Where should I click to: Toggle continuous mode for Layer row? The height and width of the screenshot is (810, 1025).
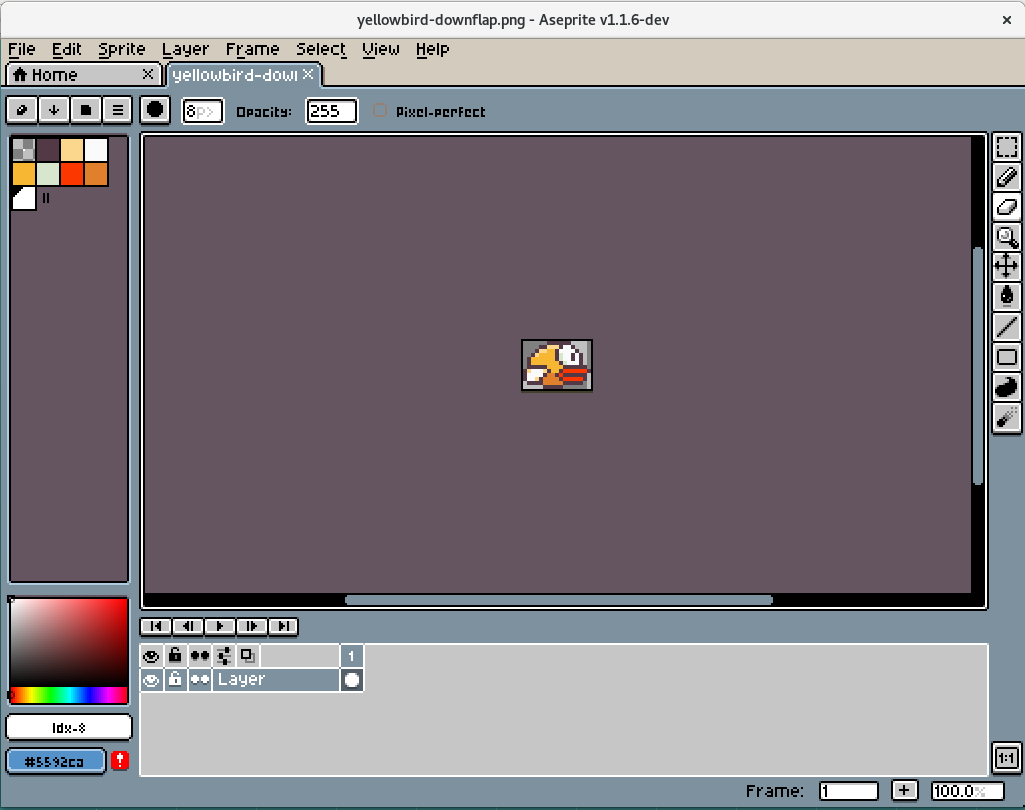(199, 680)
